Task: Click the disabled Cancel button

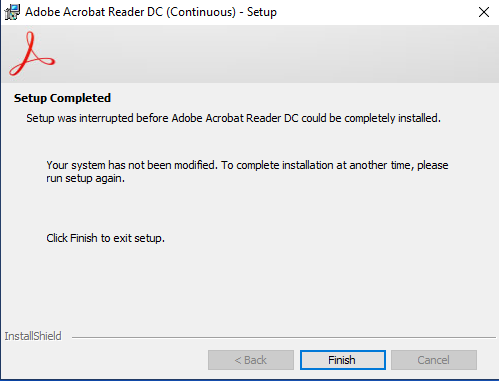Action: (x=434, y=360)
